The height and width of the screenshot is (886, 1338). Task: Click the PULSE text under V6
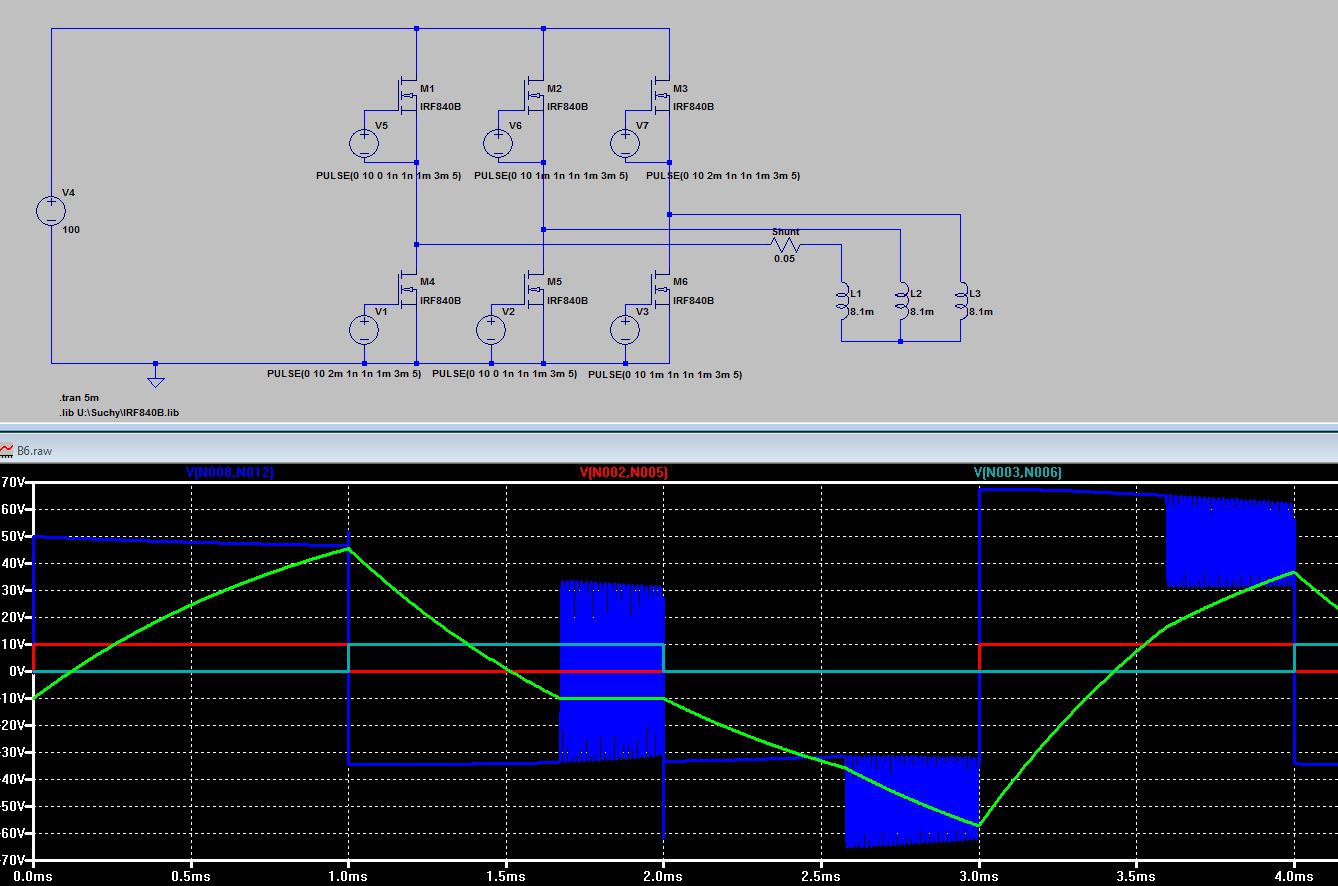(x=551, y=176)
